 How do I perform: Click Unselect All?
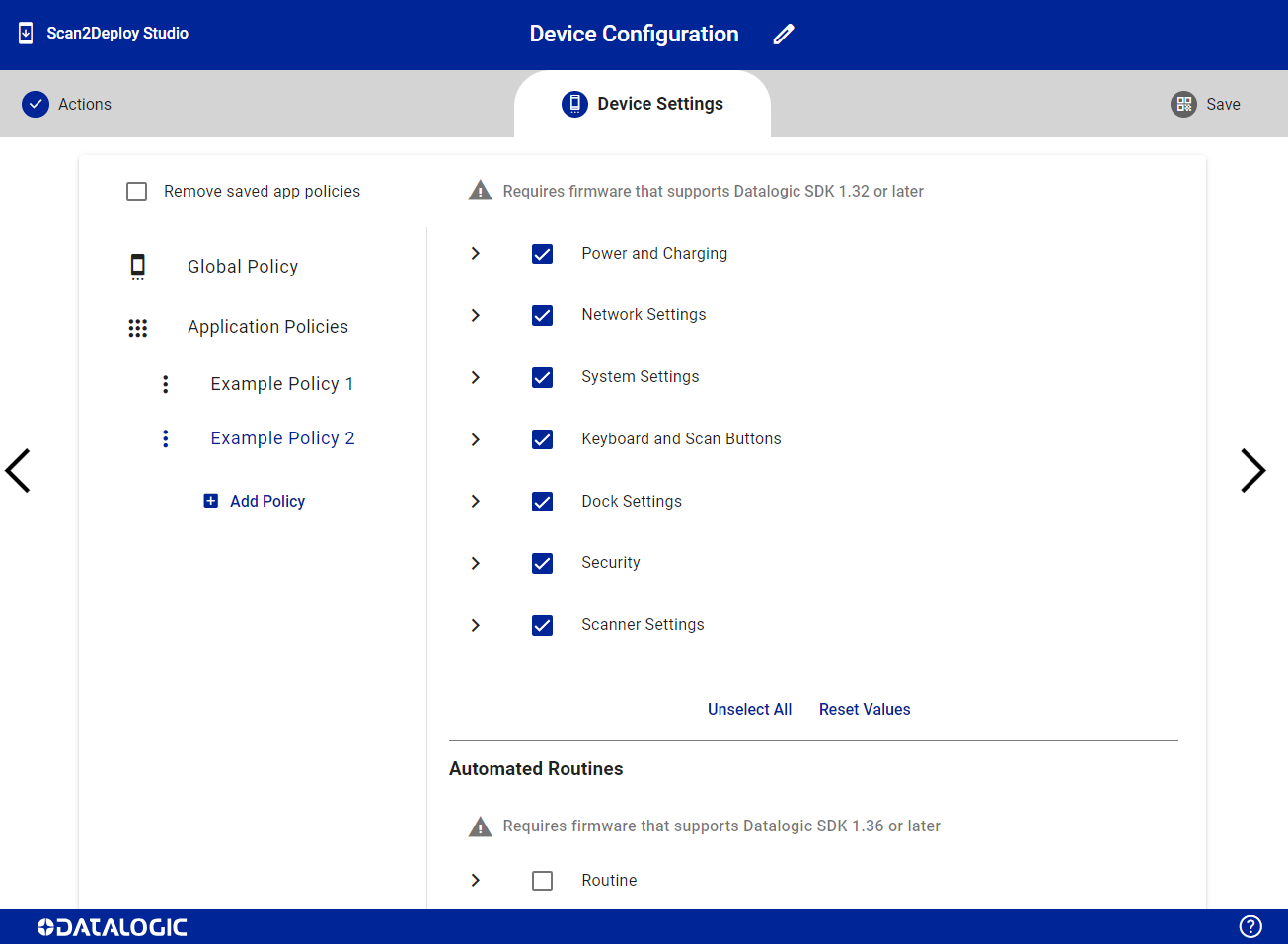click(x=750, y=710)
